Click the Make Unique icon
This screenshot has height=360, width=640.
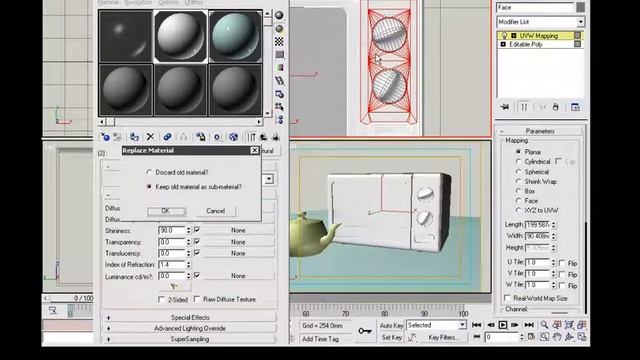click(x=183, y=137)
